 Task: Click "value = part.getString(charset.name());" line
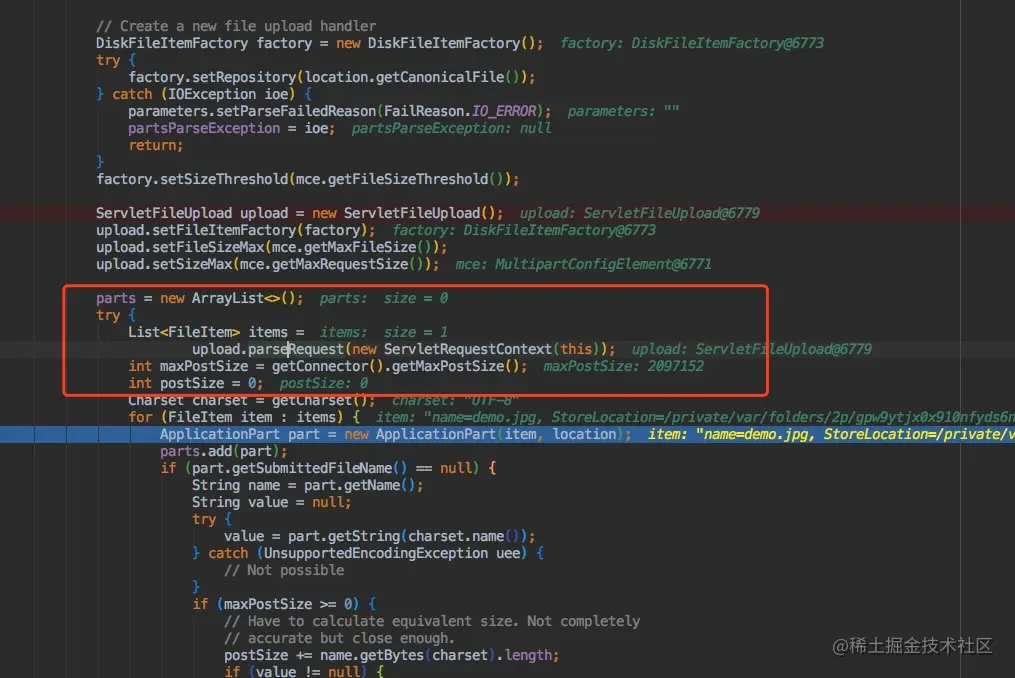(x=380, y=536)
